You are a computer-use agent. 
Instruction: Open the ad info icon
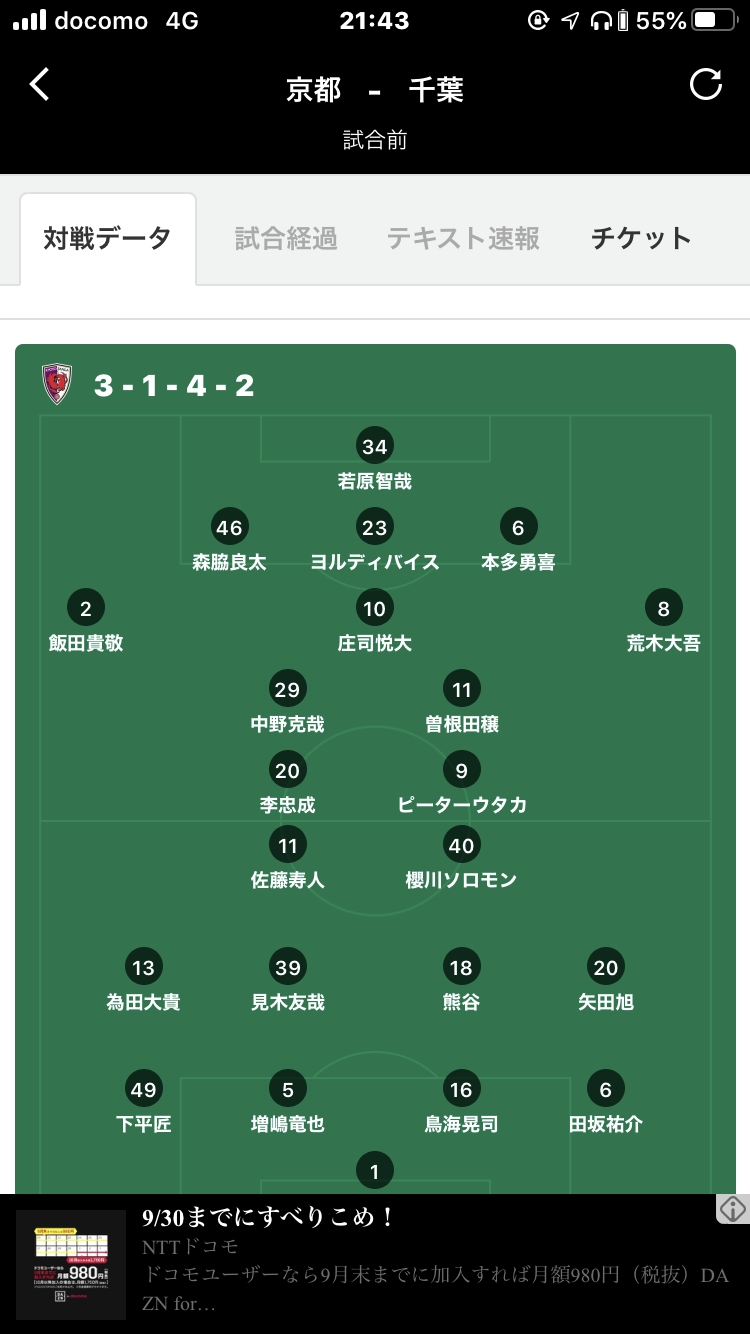pyautogui.click(x=733, y=1209)
